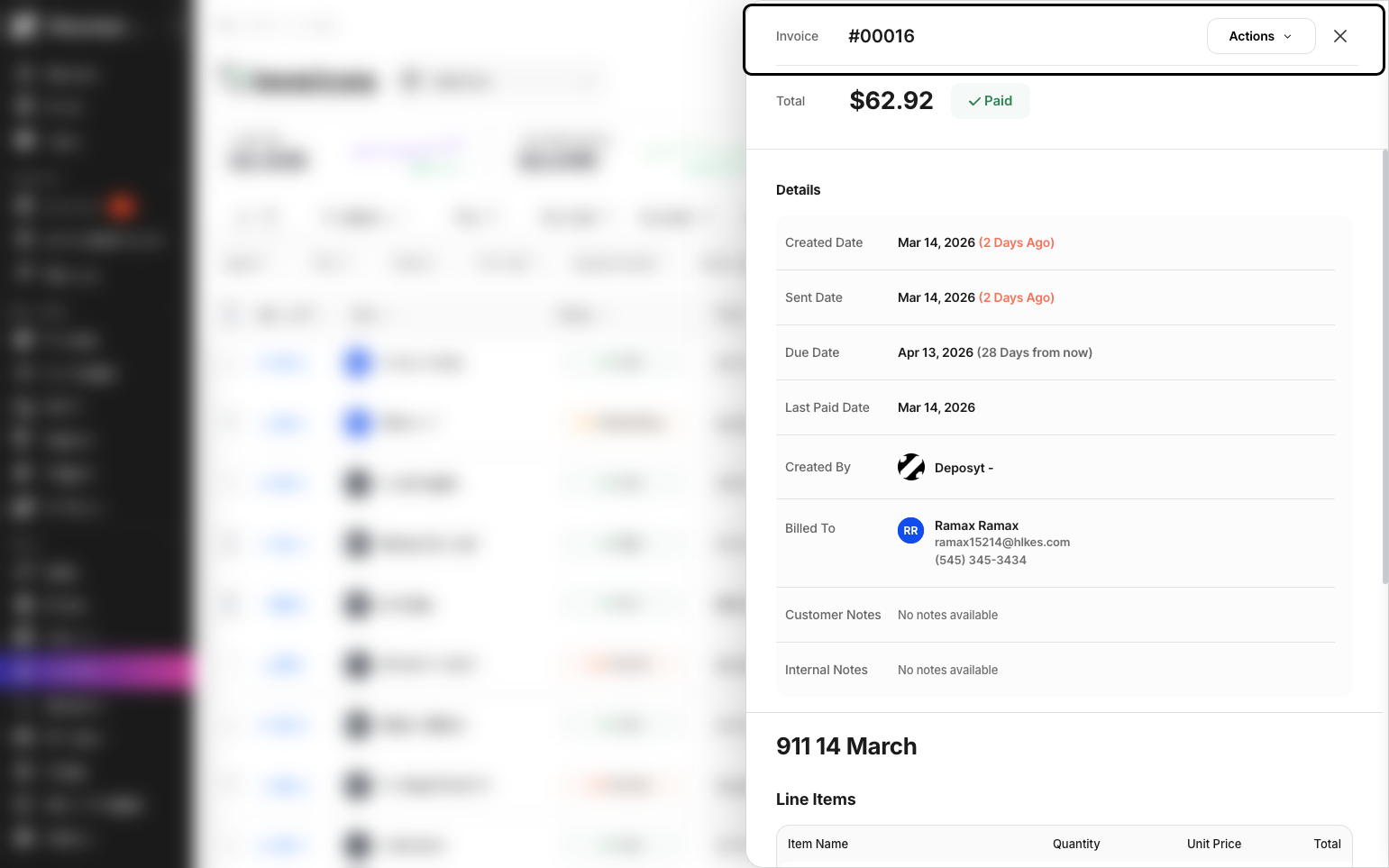
Task: Click the invoice number #00016
Action: click(882, 36)
